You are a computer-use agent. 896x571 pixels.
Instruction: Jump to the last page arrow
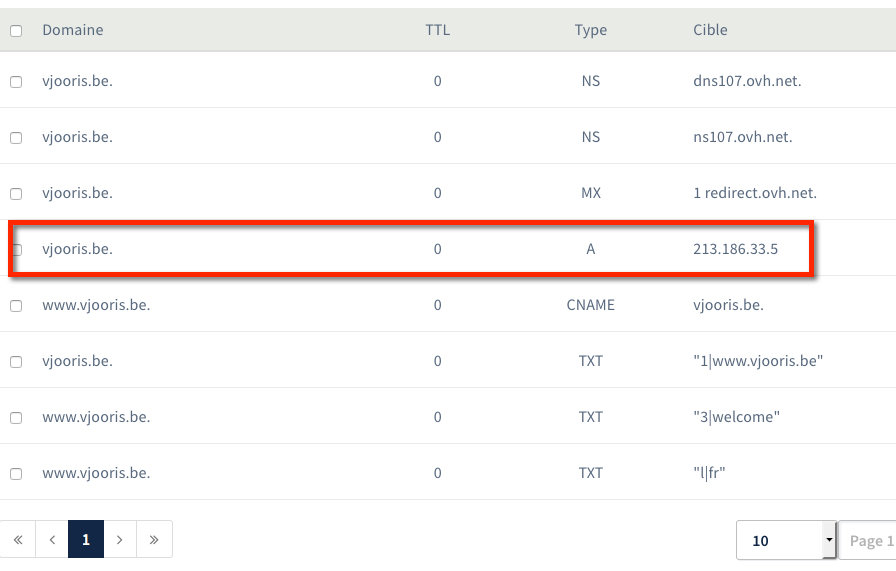(x=154, y=540)
